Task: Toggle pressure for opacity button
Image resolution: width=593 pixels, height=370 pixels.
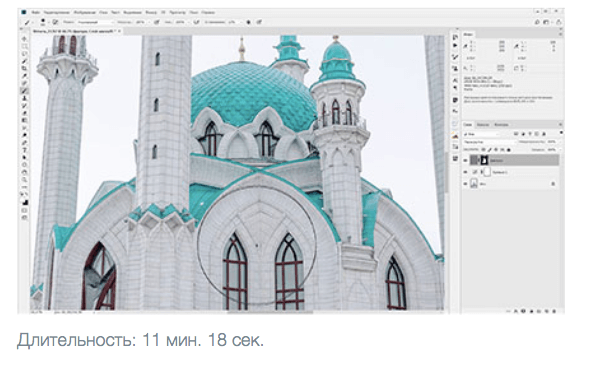Action: [157, 22]
